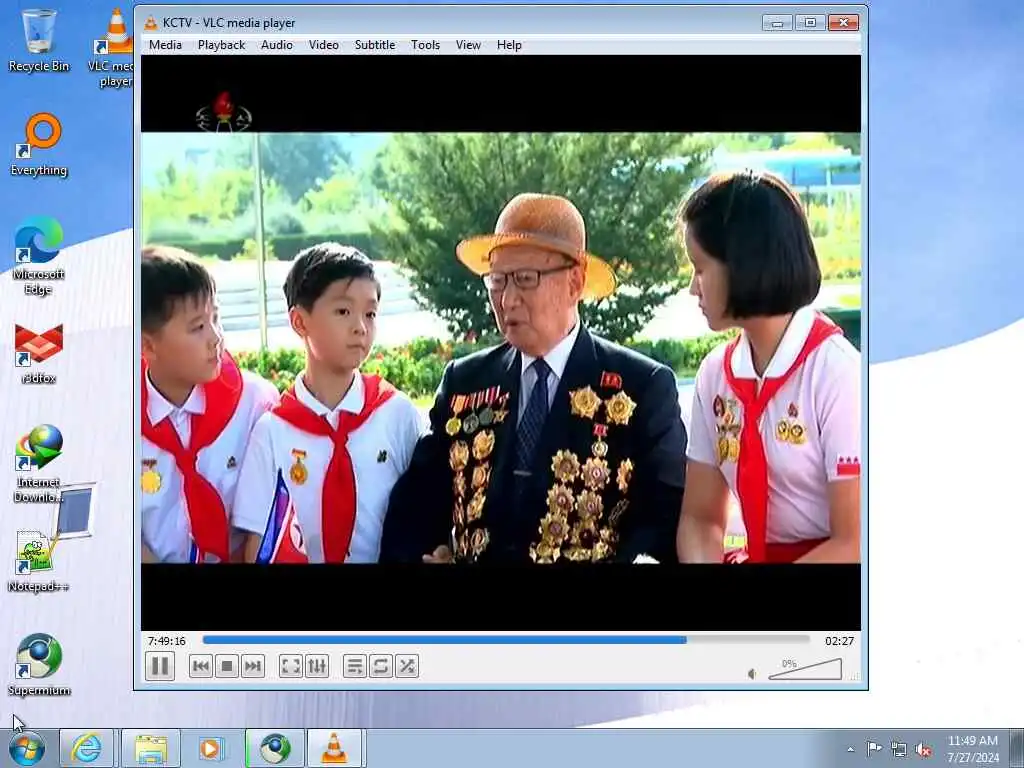Click the video display area

click(x=501, y=343)
